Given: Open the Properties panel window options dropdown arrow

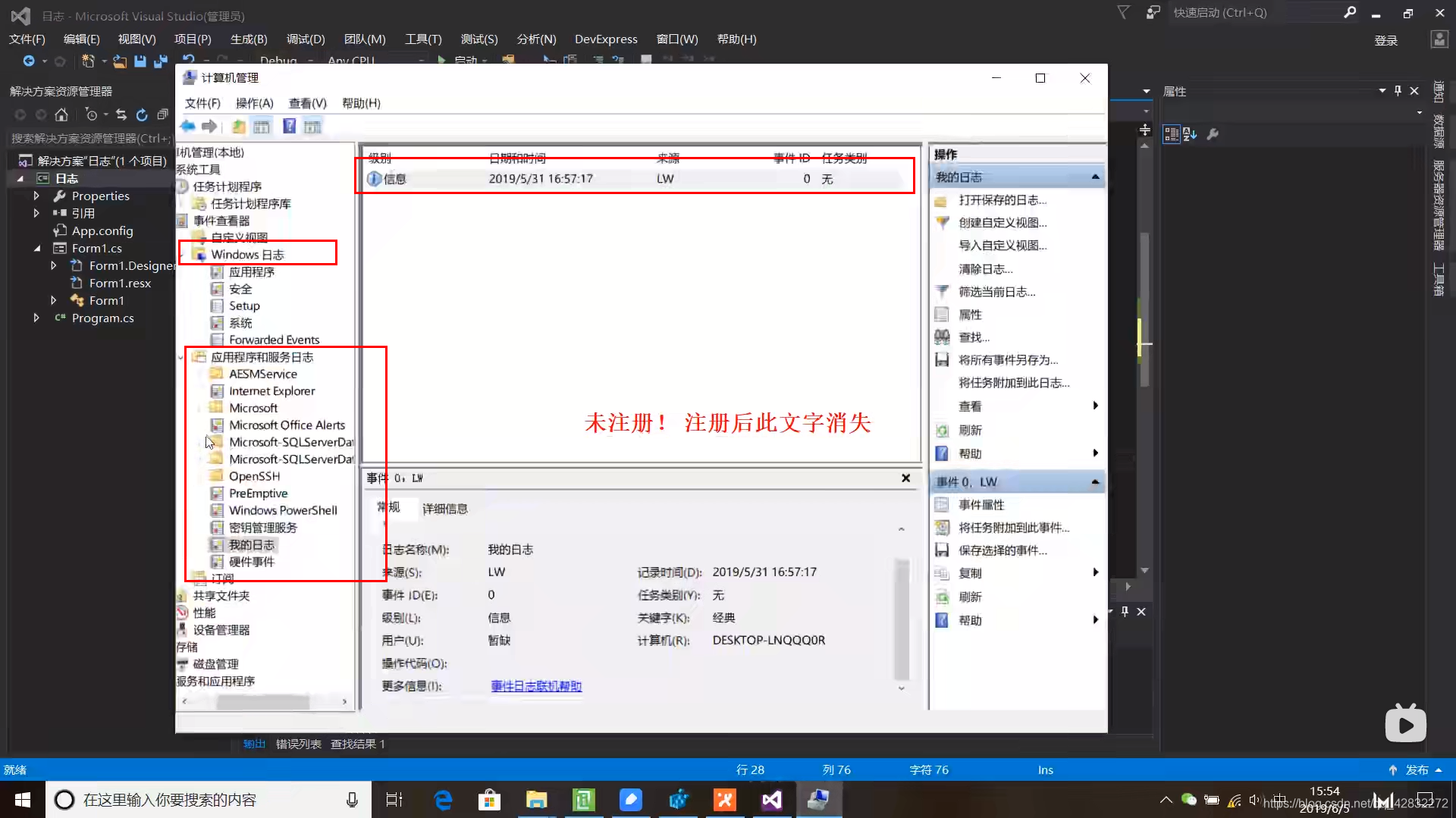Looking at the screenshot, I should (x=1382, y=91).
